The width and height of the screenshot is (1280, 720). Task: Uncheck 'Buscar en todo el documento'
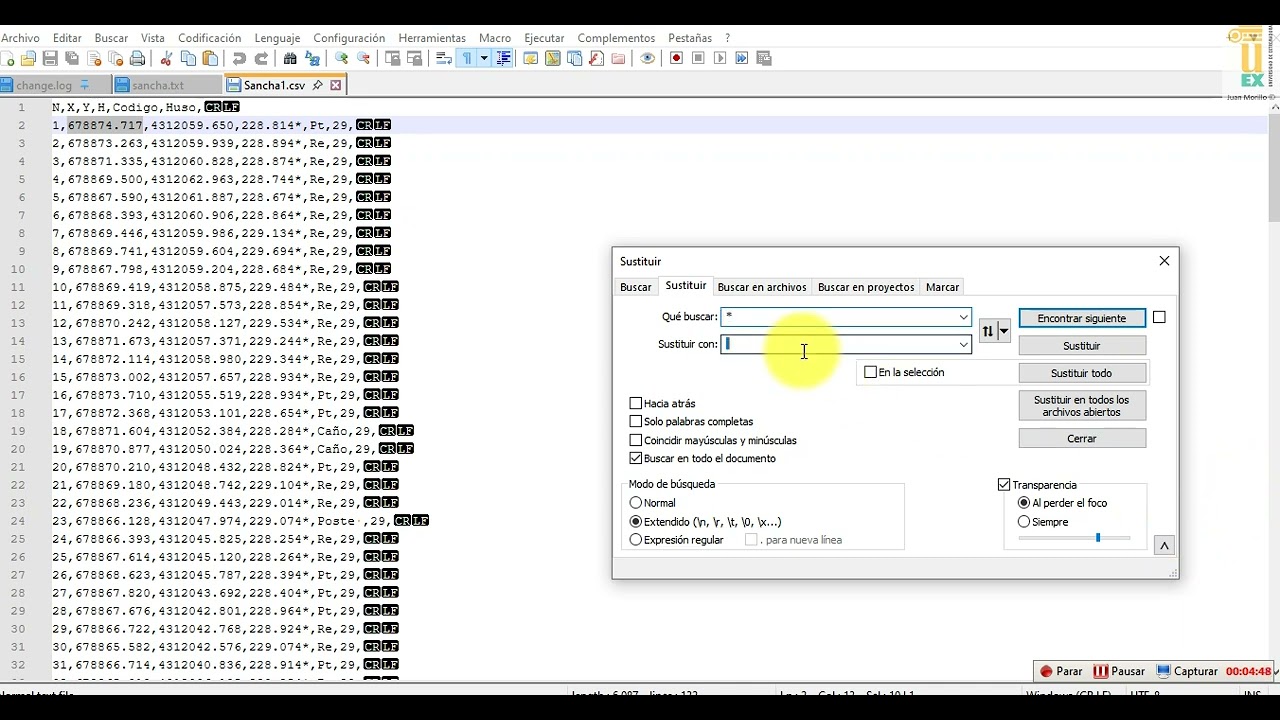[636, 458]
